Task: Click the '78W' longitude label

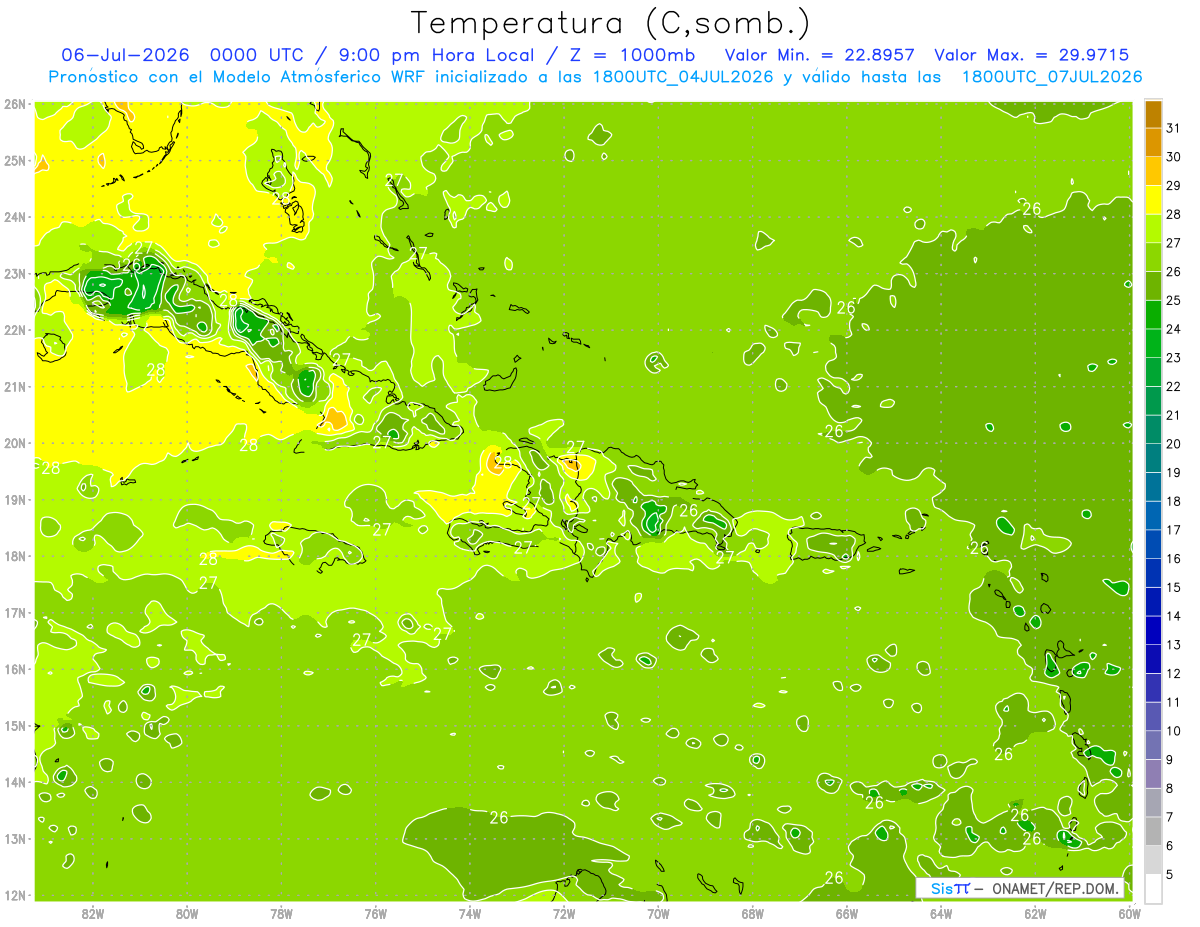Action: click(281, 913)
